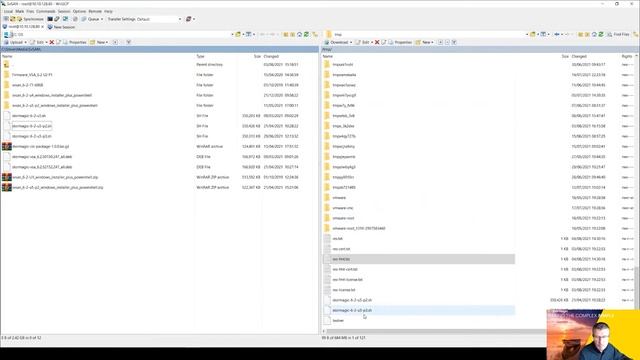Open the Remote menu
The height and width of the screenshot is (360, 640).
tap(95, 11)
